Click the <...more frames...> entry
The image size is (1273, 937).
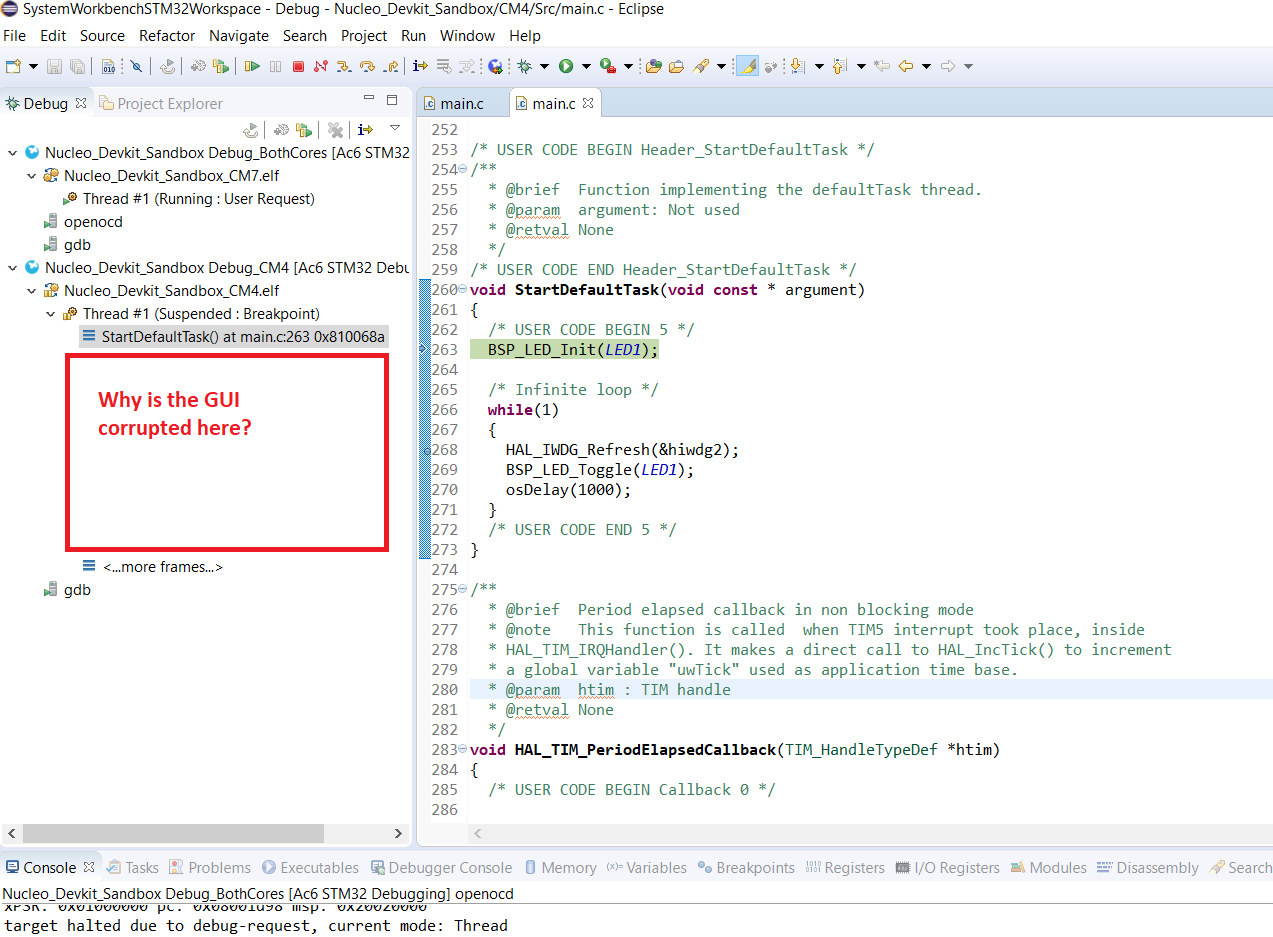[162, 567]
